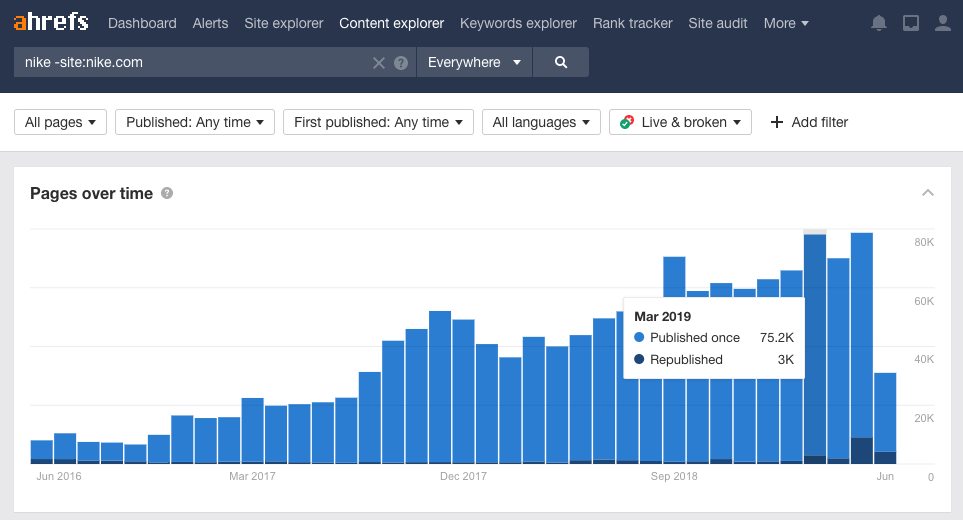Open Site audit
Screen dimensions: 963x520
click(x=718, y=23)
